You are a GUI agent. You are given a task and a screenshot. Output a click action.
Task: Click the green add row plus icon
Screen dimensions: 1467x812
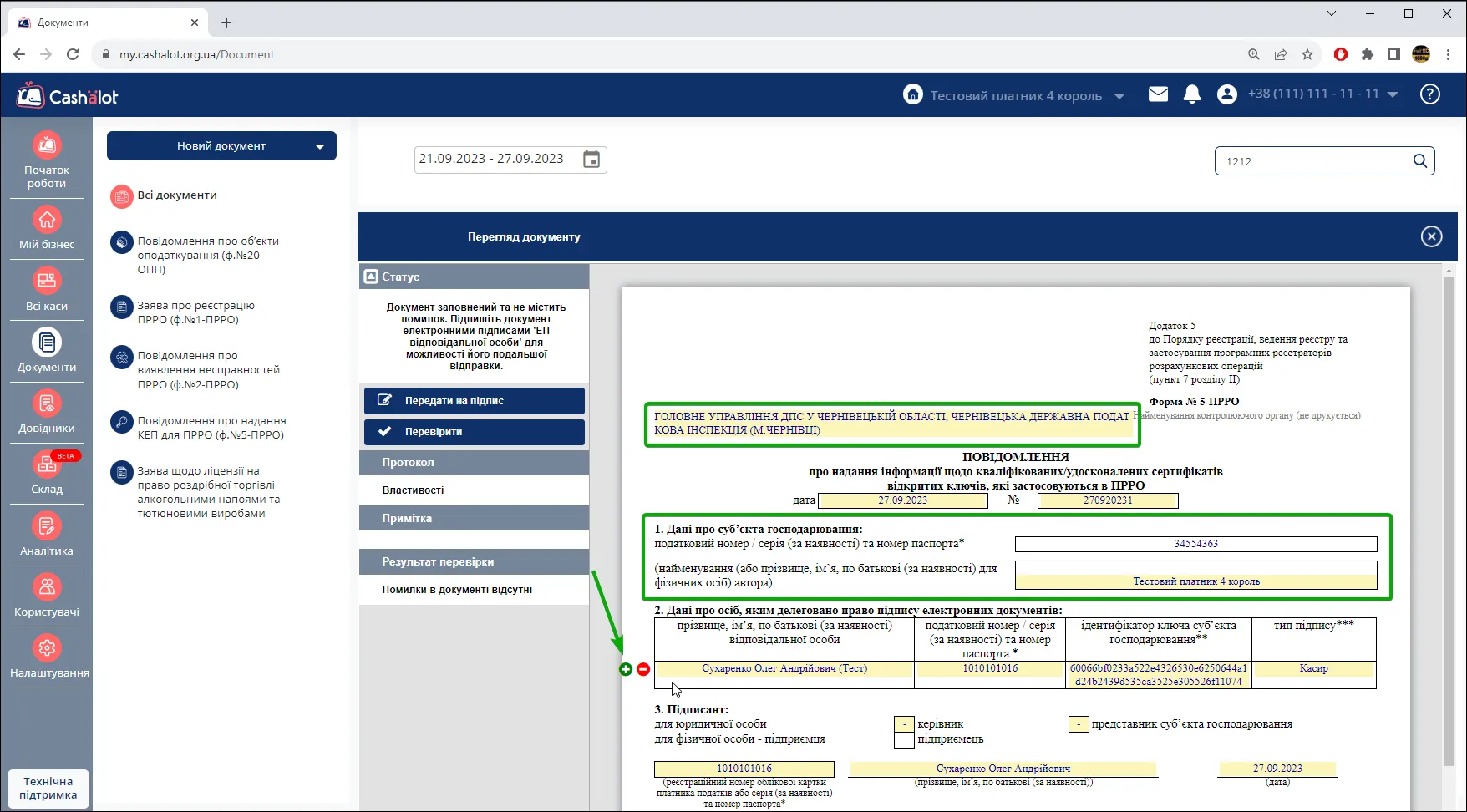[x=626, y=669]
